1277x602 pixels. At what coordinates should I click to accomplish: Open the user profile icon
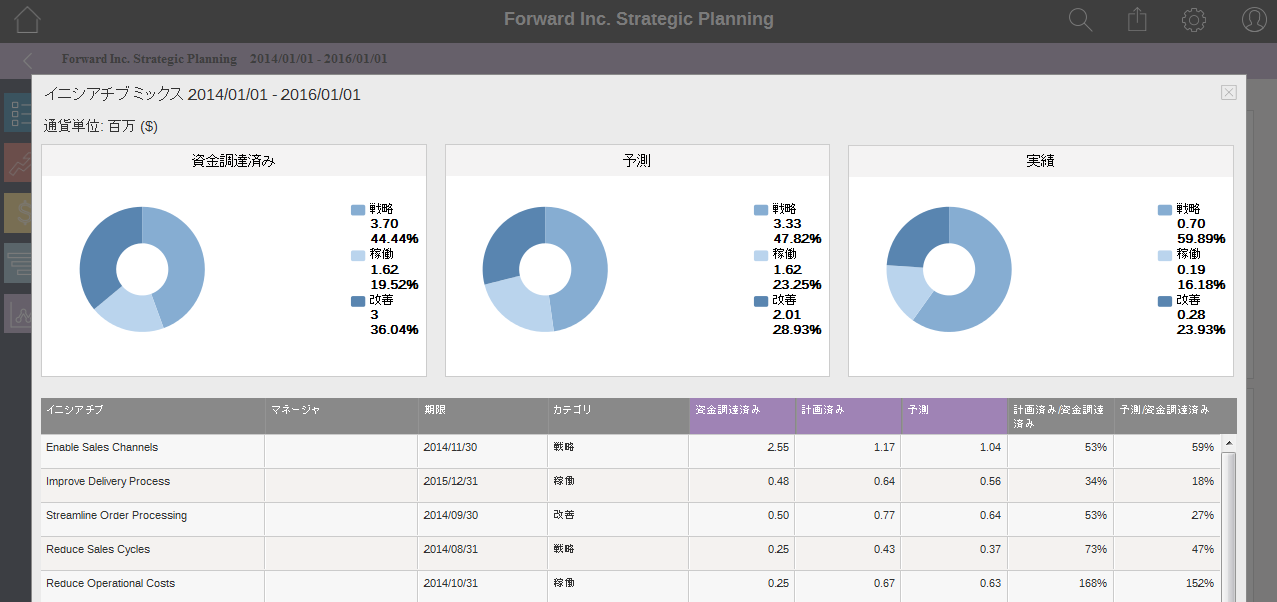[1254, 19]
